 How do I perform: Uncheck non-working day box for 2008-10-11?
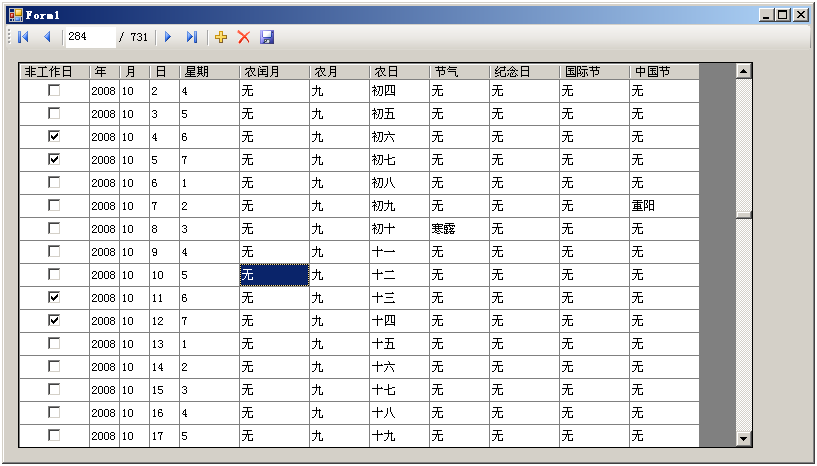click(x=54, y=298)
